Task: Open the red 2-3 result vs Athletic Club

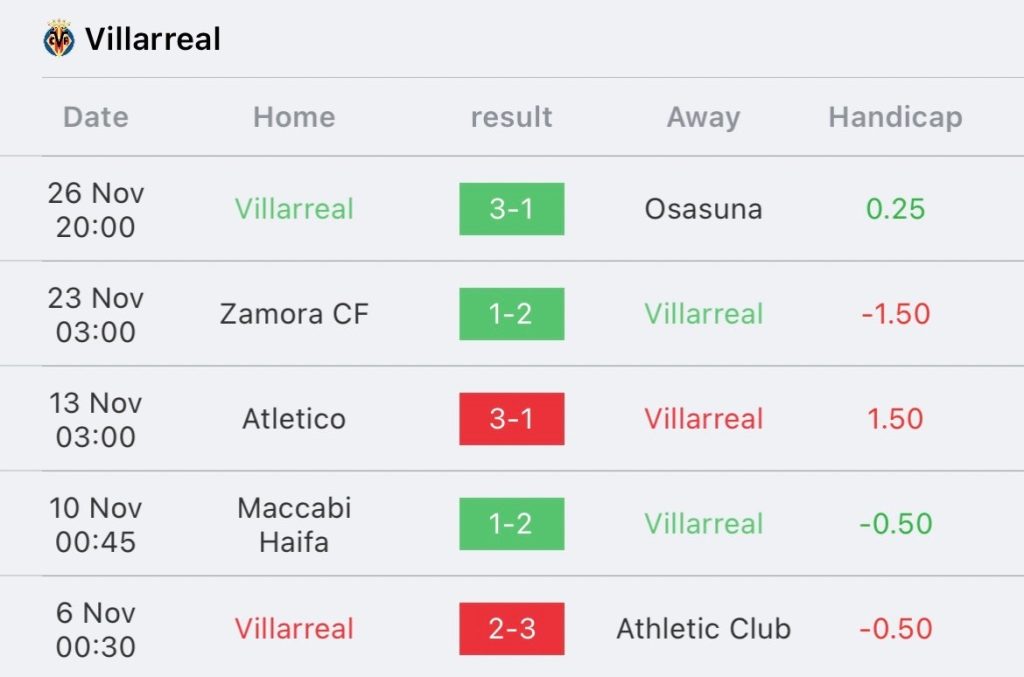Action: (511, 629)
